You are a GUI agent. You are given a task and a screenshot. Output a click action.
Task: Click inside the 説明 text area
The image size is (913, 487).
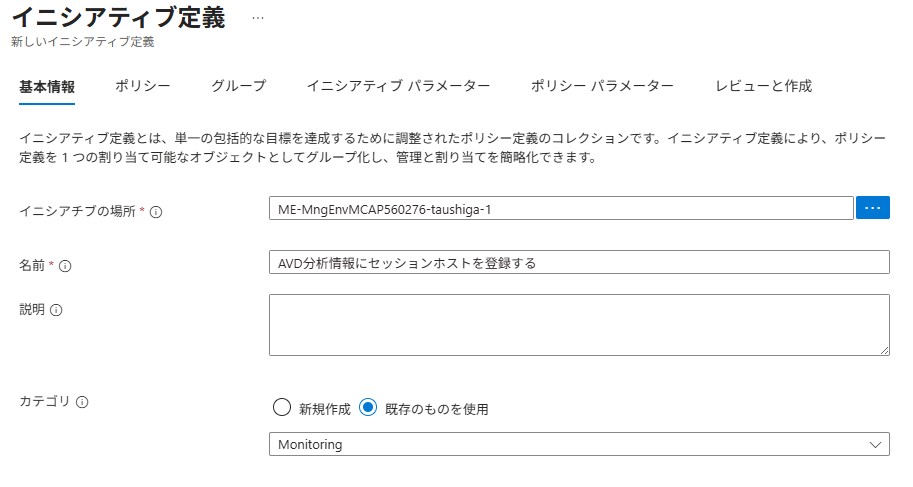point(578,324)
